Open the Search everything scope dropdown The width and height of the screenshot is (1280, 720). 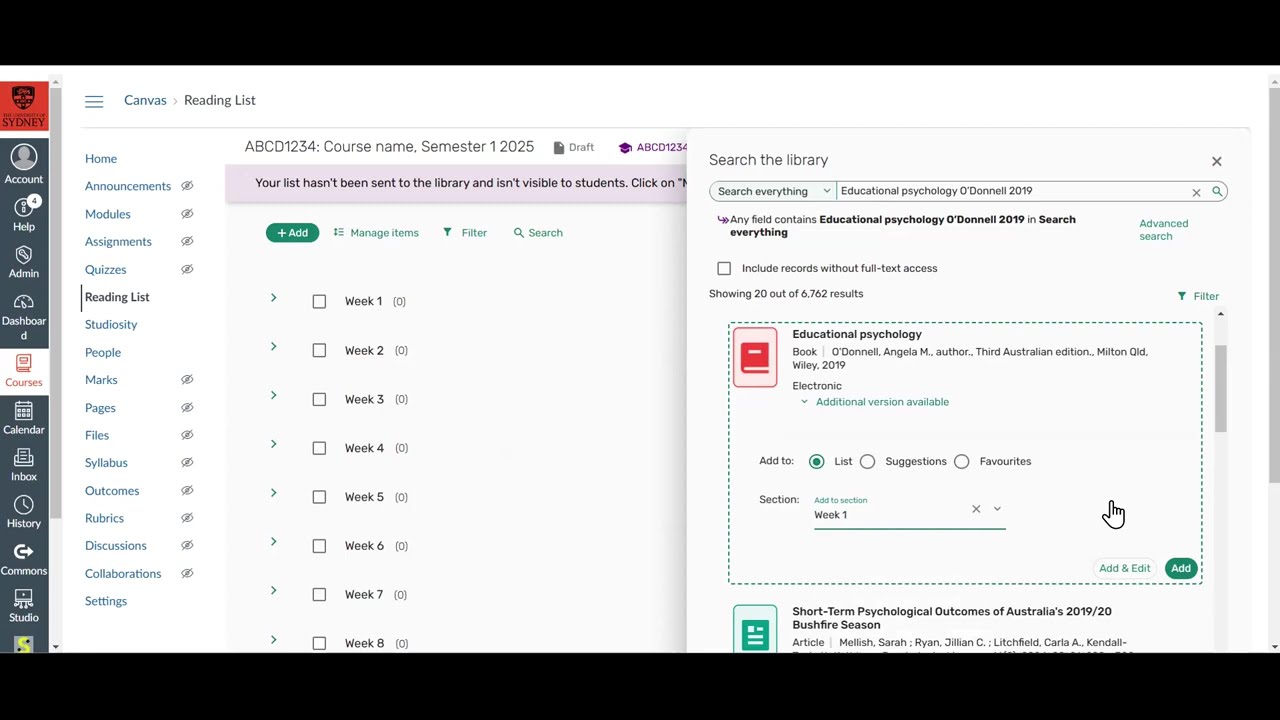click(773, 191)
